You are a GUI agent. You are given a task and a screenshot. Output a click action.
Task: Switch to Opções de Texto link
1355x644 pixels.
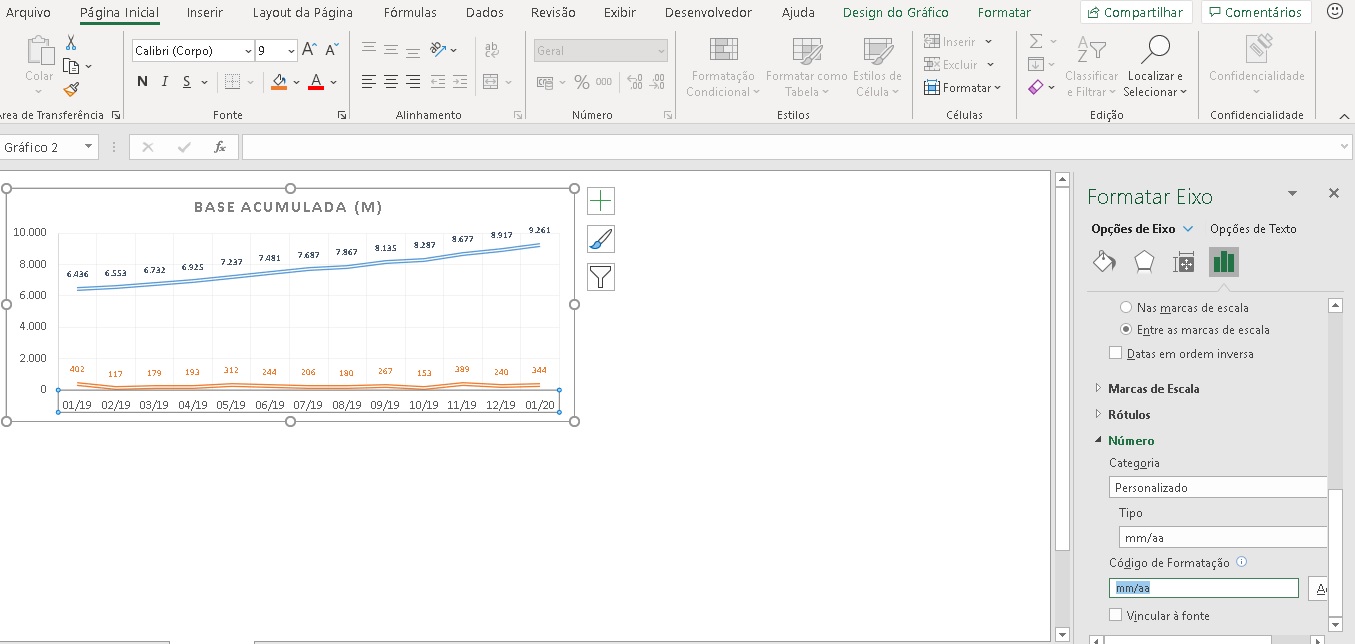pos(1253,229)
